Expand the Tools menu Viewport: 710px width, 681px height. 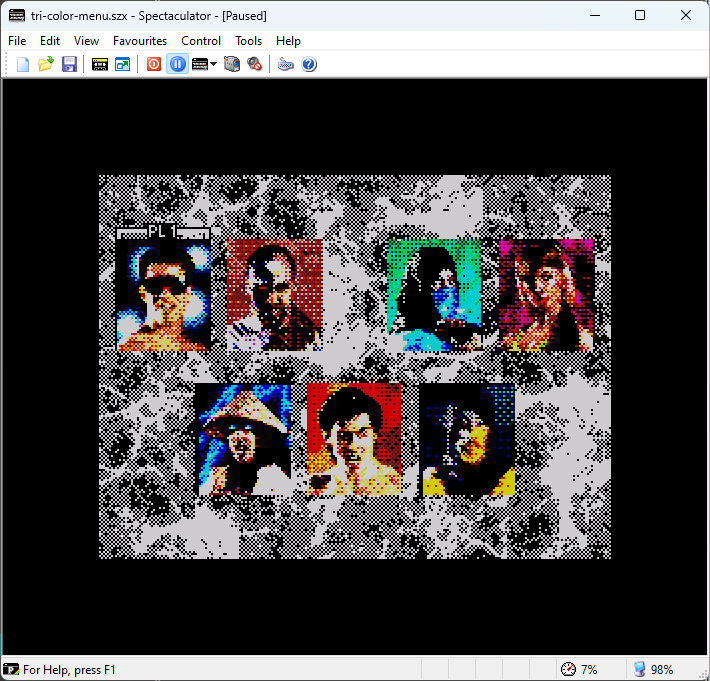(249, 41)
